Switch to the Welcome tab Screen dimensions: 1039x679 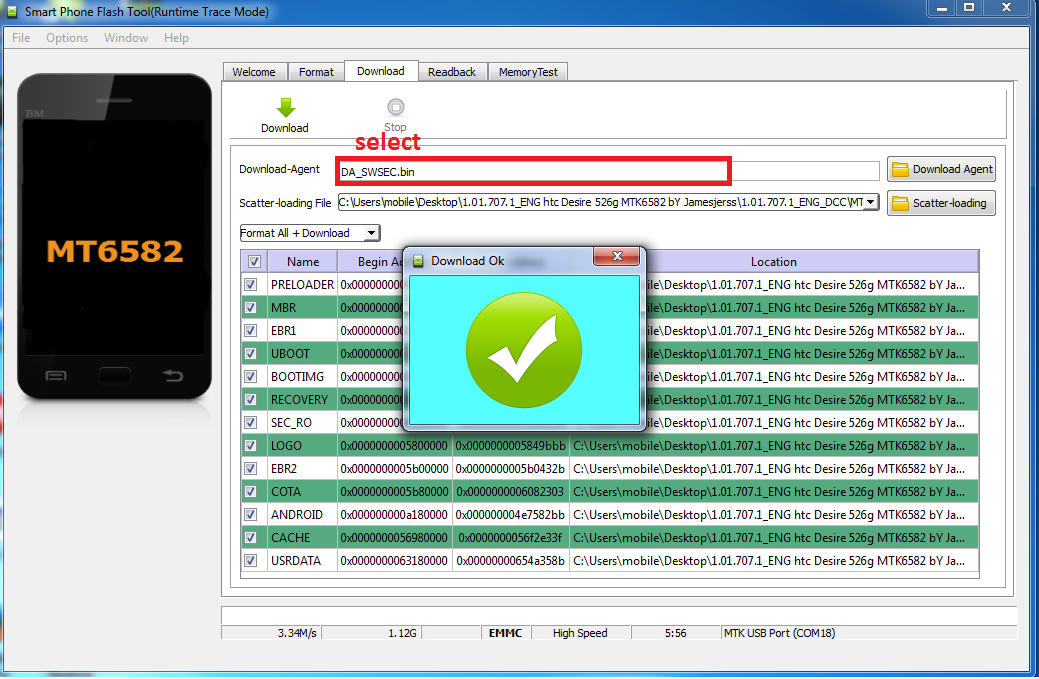[254, 72]
